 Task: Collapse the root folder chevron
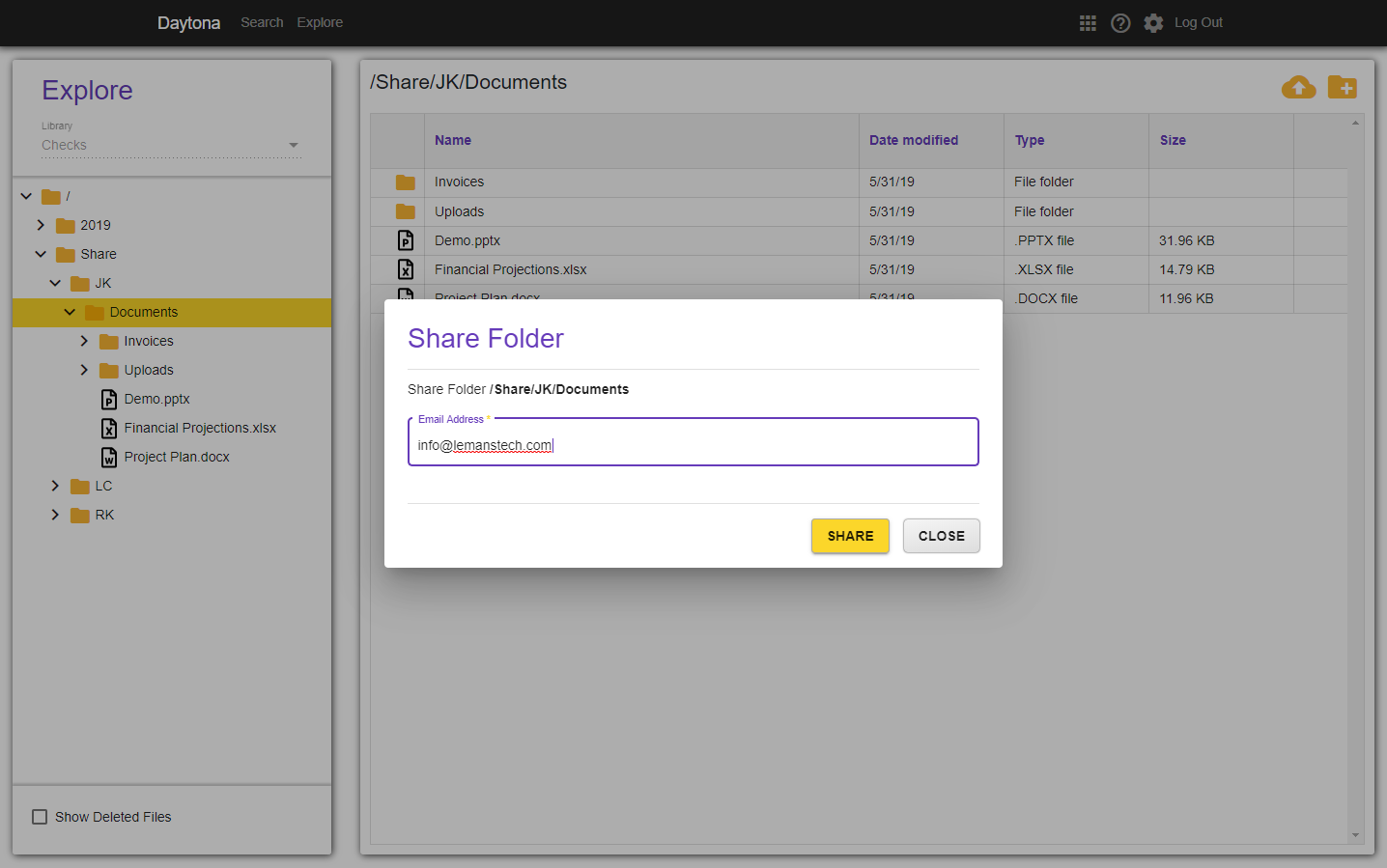pos(26,196)
